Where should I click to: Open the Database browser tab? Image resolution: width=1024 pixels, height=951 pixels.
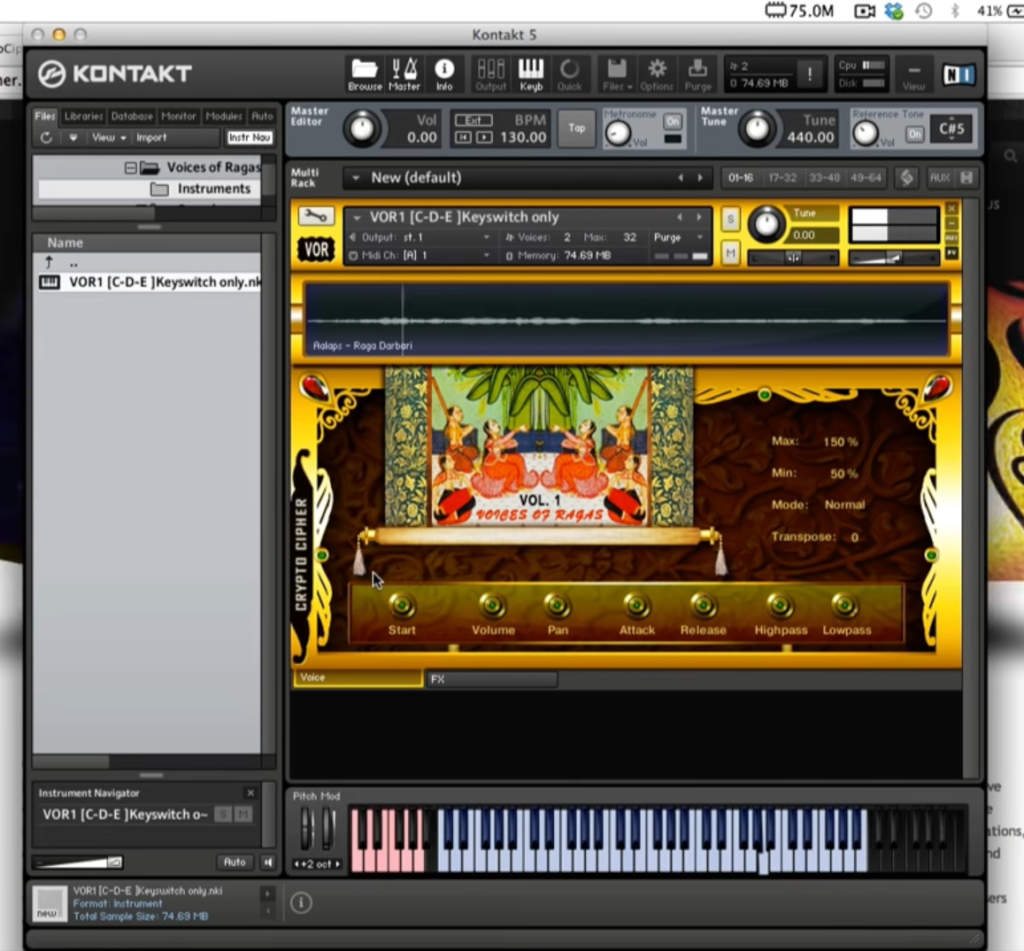click(x=132, y=116)
